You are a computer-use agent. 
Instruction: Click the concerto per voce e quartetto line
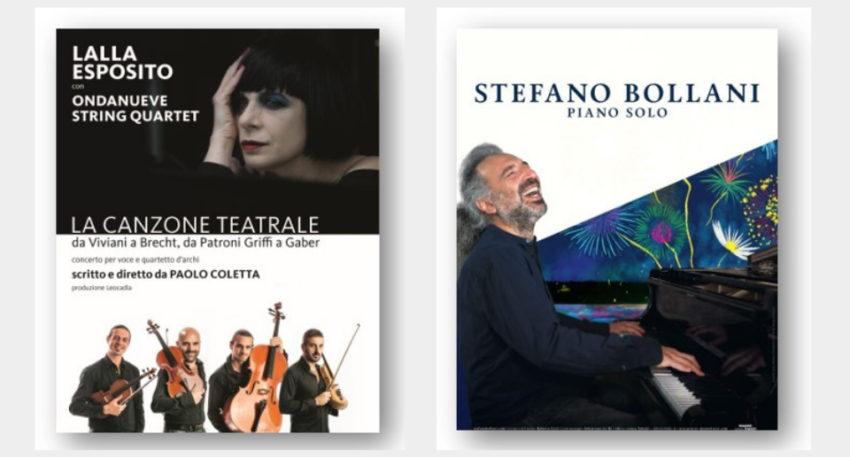(x=135, y=260)
